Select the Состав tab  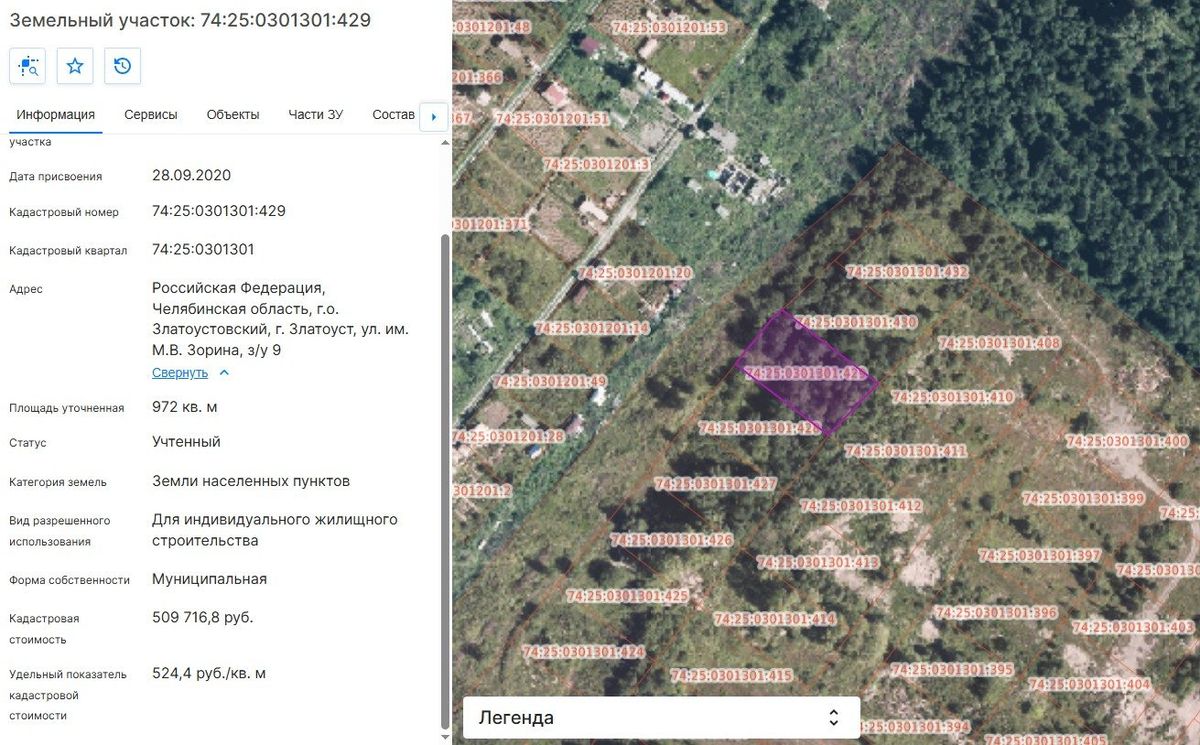click(x=393, y=115)
